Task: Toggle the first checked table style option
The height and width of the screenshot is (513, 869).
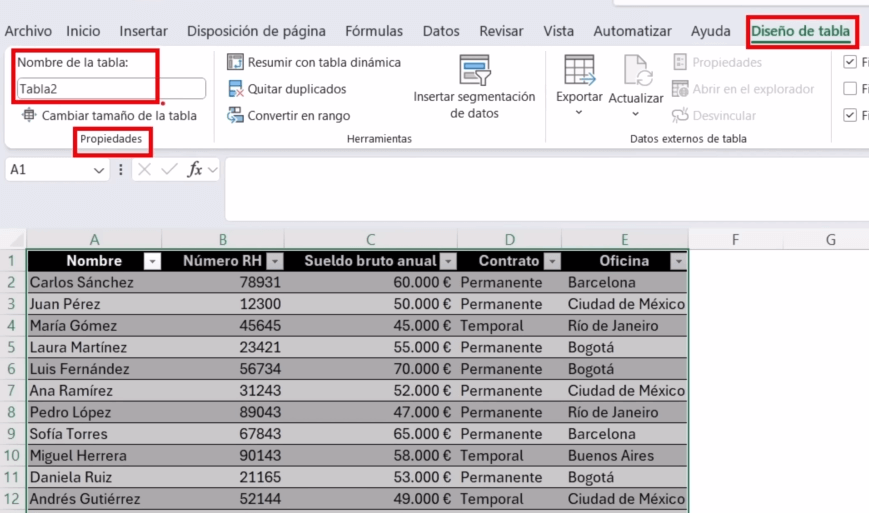Action: click(x=850, y=62)
